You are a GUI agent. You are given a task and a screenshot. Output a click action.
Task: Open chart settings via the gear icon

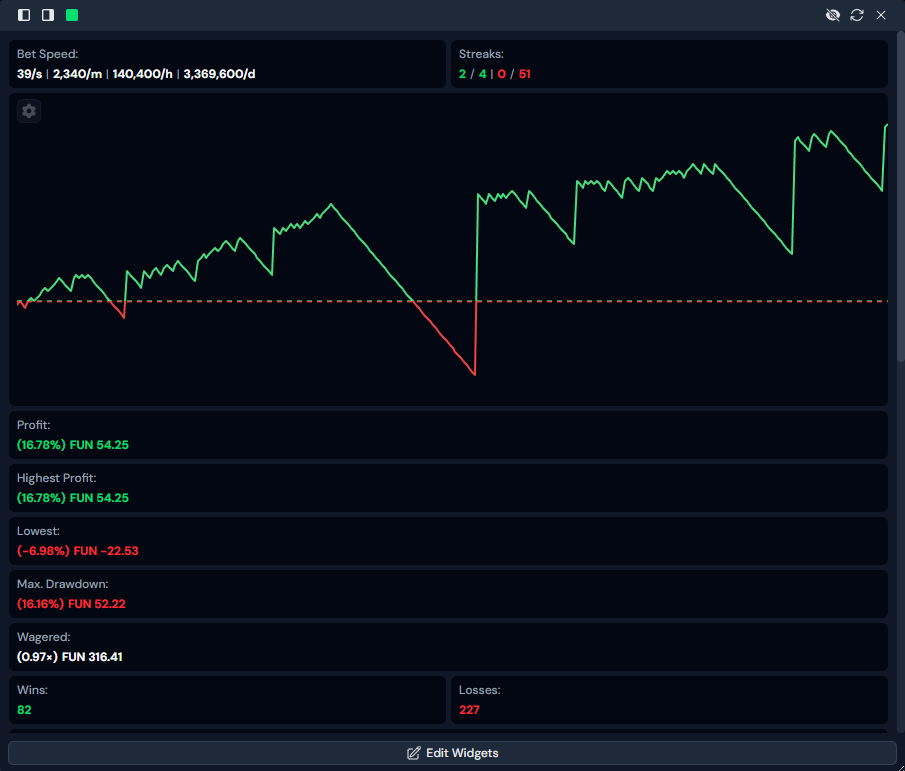29,111
